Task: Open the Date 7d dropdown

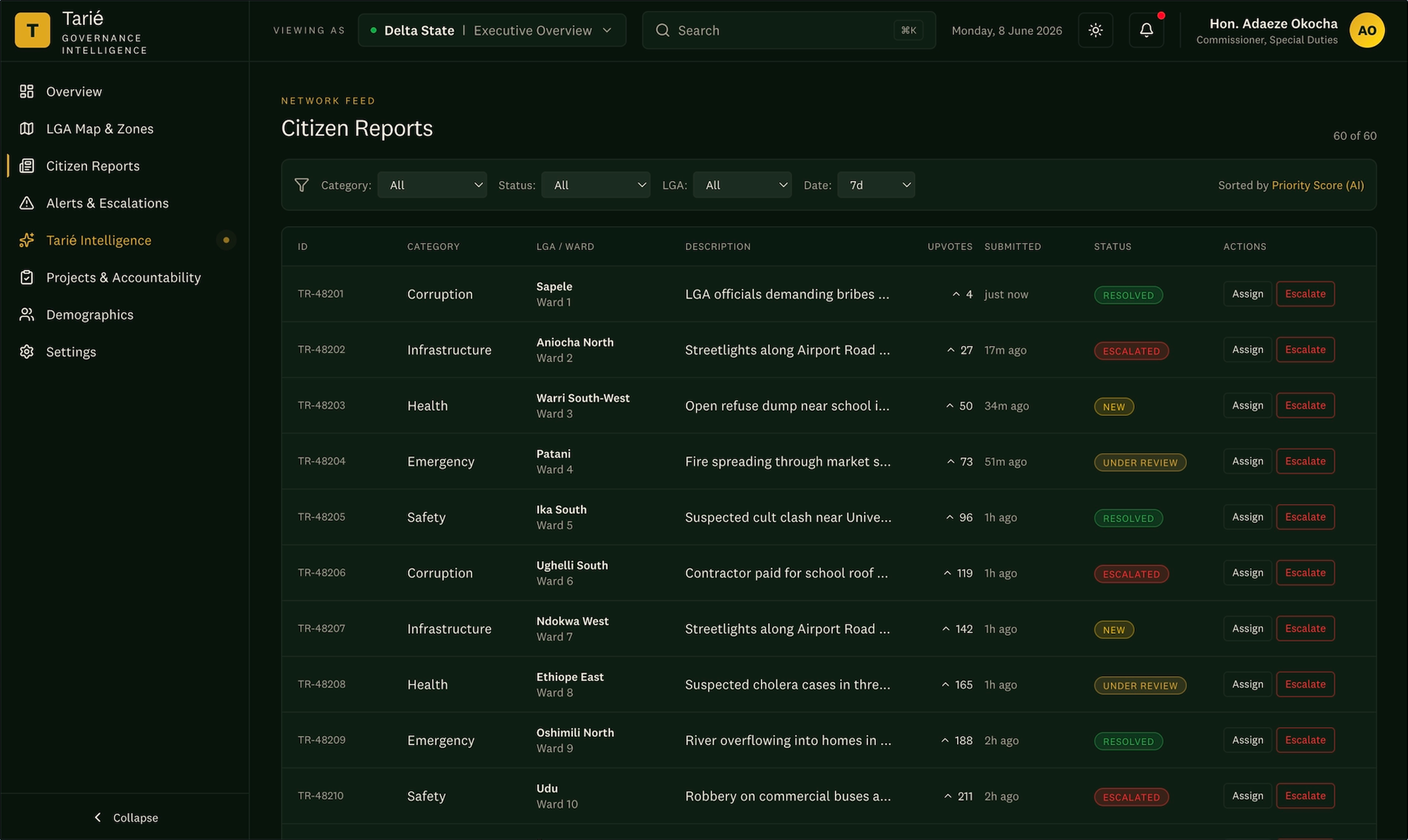Action: pyautogui.click(x=876, y=185)
